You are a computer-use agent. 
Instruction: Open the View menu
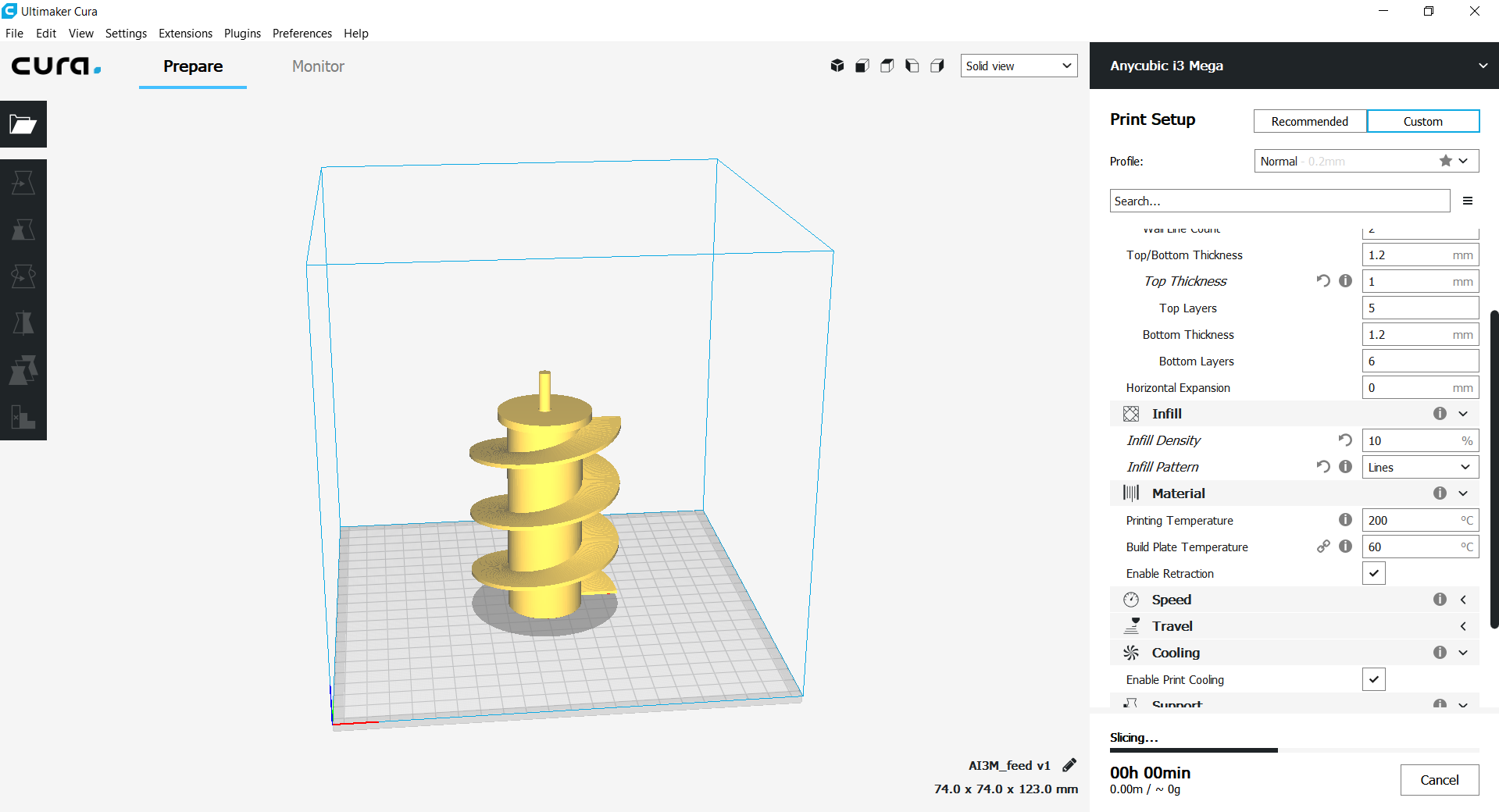point(81,33)
